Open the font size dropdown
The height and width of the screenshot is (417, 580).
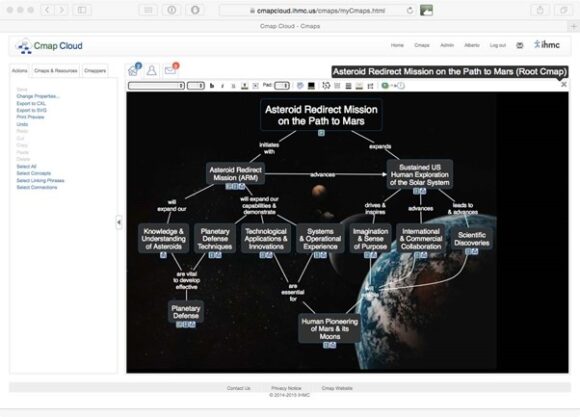click(x=196, y=86)
